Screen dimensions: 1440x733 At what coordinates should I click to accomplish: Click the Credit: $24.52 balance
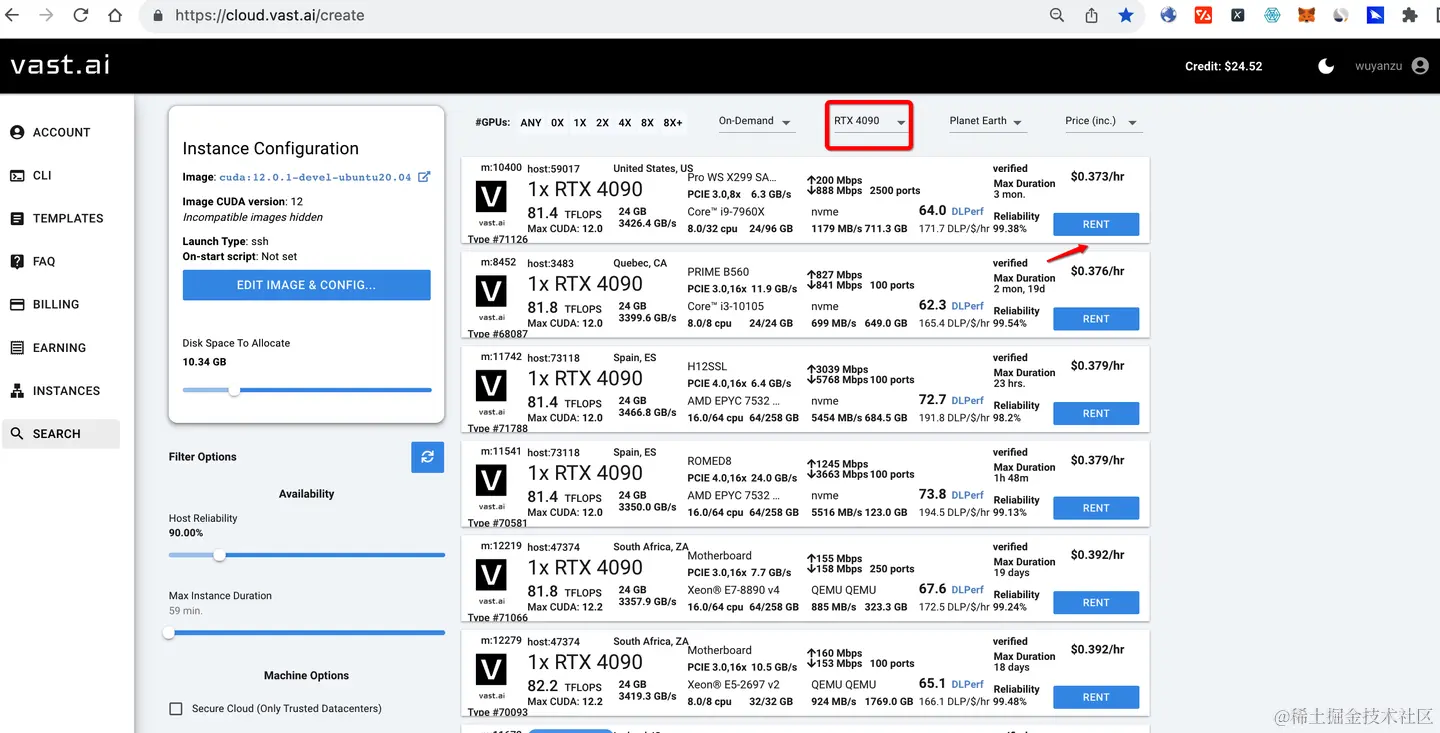click(1223, 66)
